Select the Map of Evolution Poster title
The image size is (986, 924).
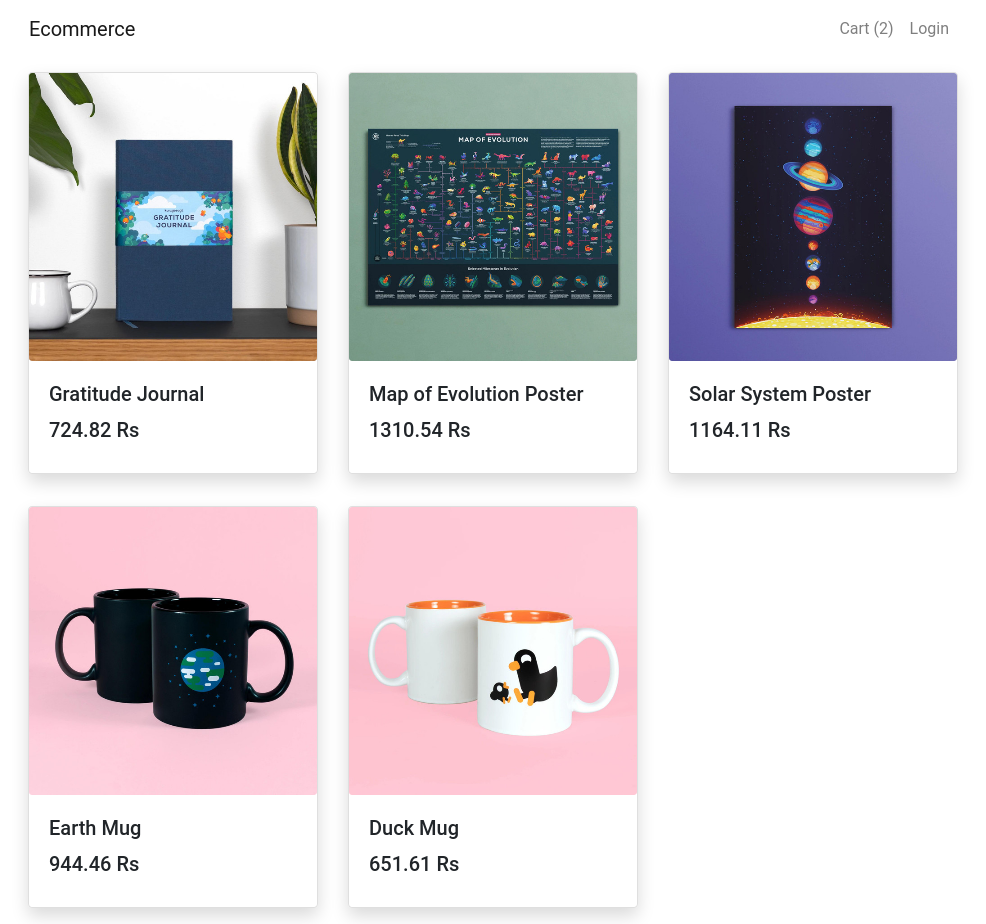(x=476, y=394)
